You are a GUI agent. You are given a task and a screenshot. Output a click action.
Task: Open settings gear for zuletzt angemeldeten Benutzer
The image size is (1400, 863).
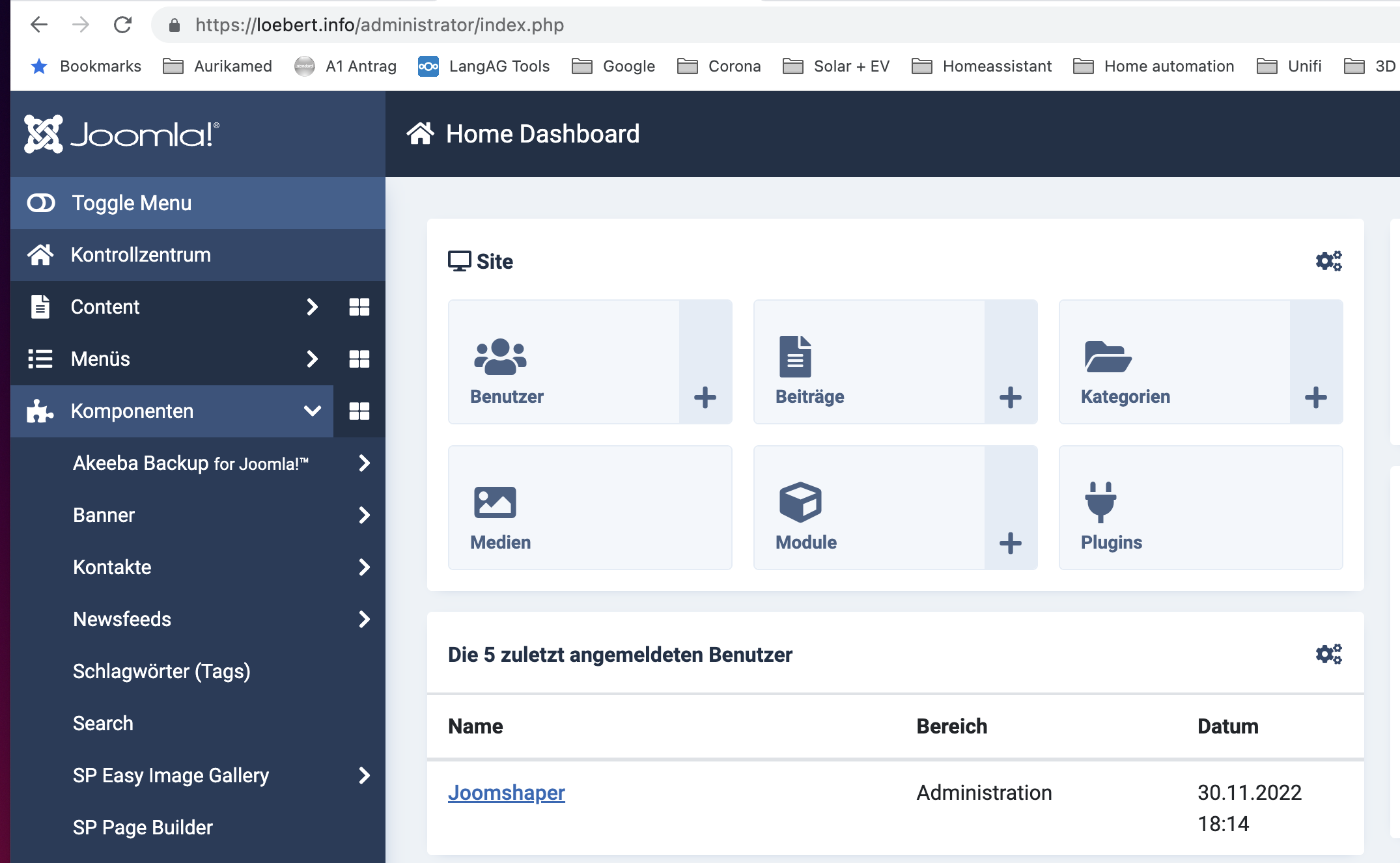[x=1328, y=654]
